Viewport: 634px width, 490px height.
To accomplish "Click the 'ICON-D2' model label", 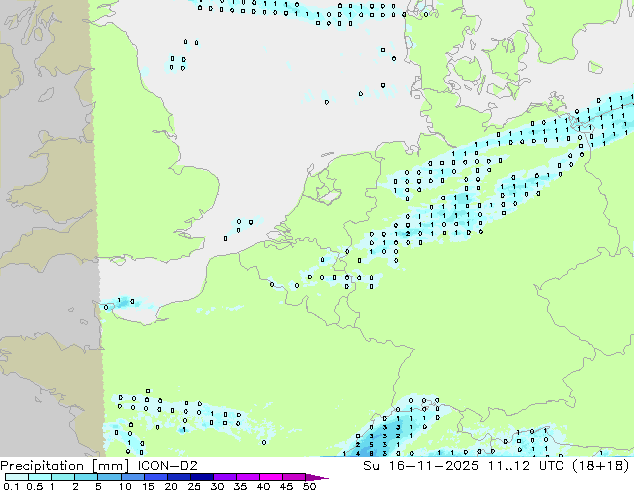I will coord(167,466).
